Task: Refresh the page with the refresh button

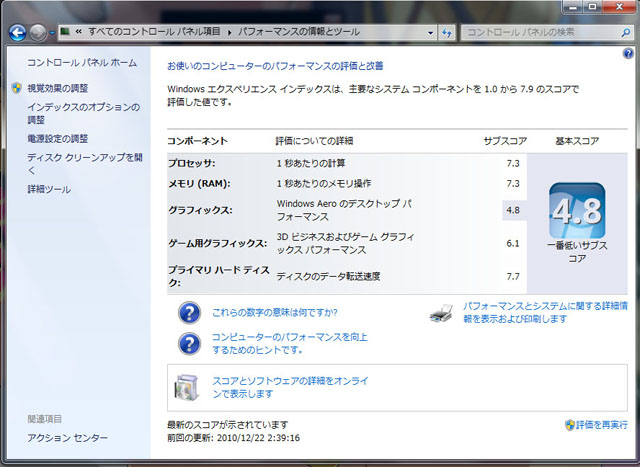Action: click(x=447, y=33)
